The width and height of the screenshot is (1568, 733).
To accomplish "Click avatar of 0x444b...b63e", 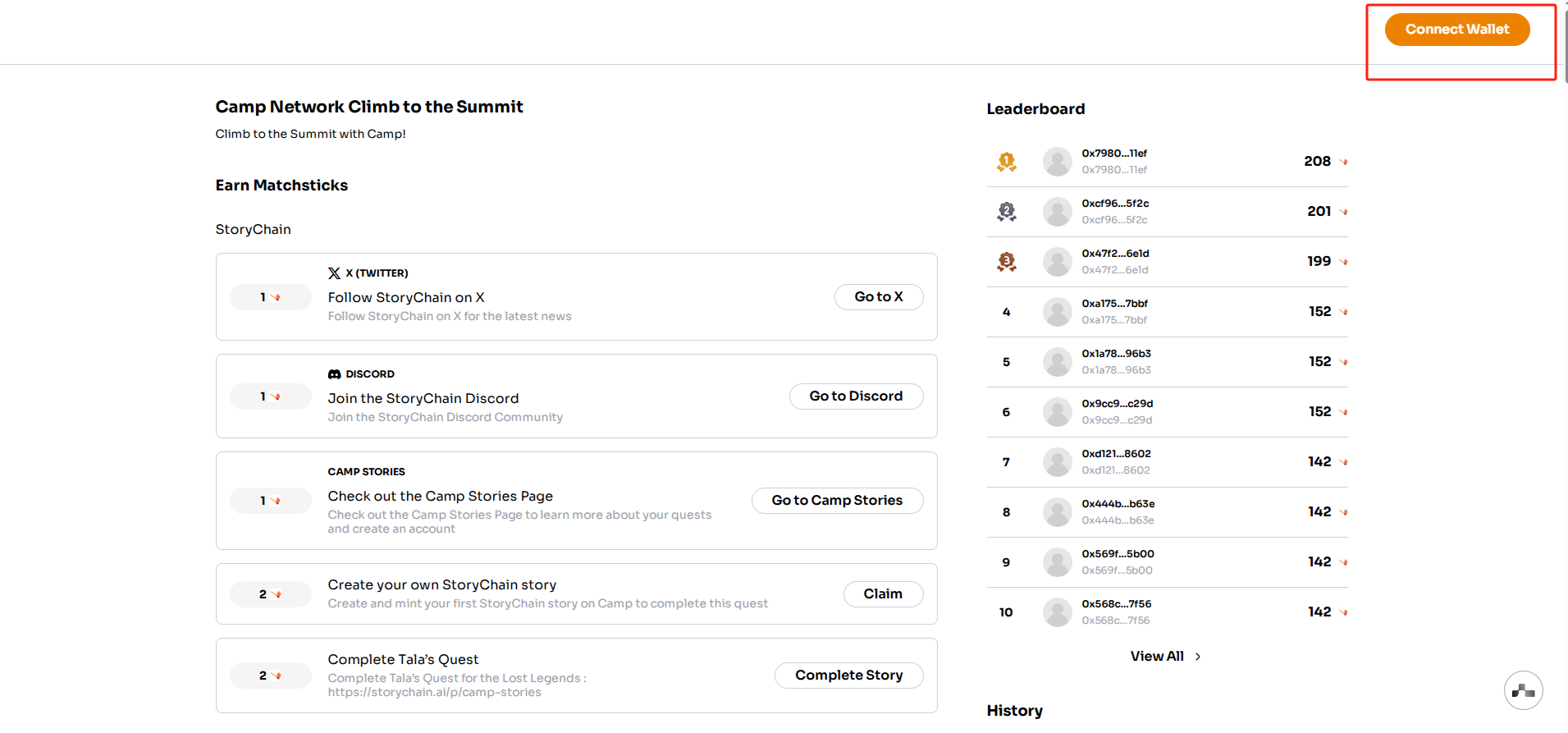I will (1058, 512).
